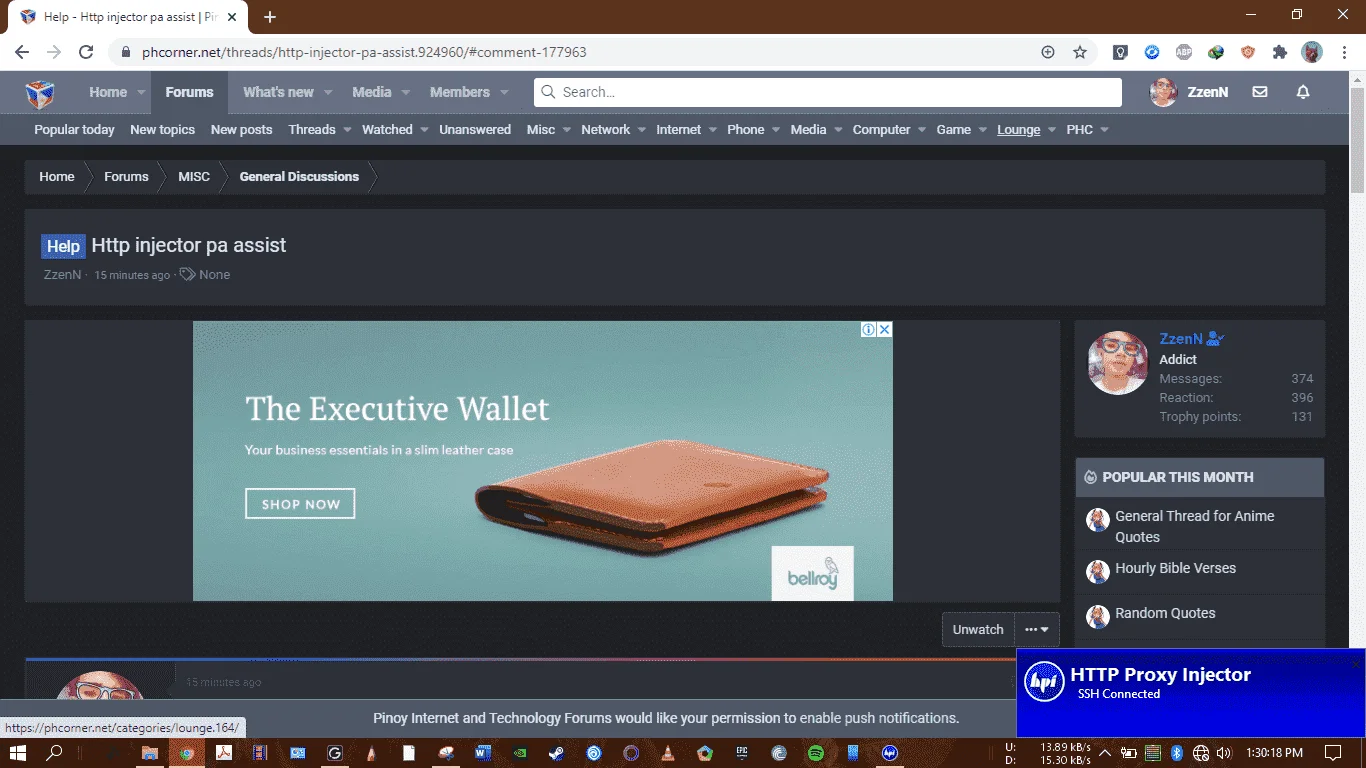Open the alerts bell icon
The height and width of the screenshot is (768, 1366).
1303,92
